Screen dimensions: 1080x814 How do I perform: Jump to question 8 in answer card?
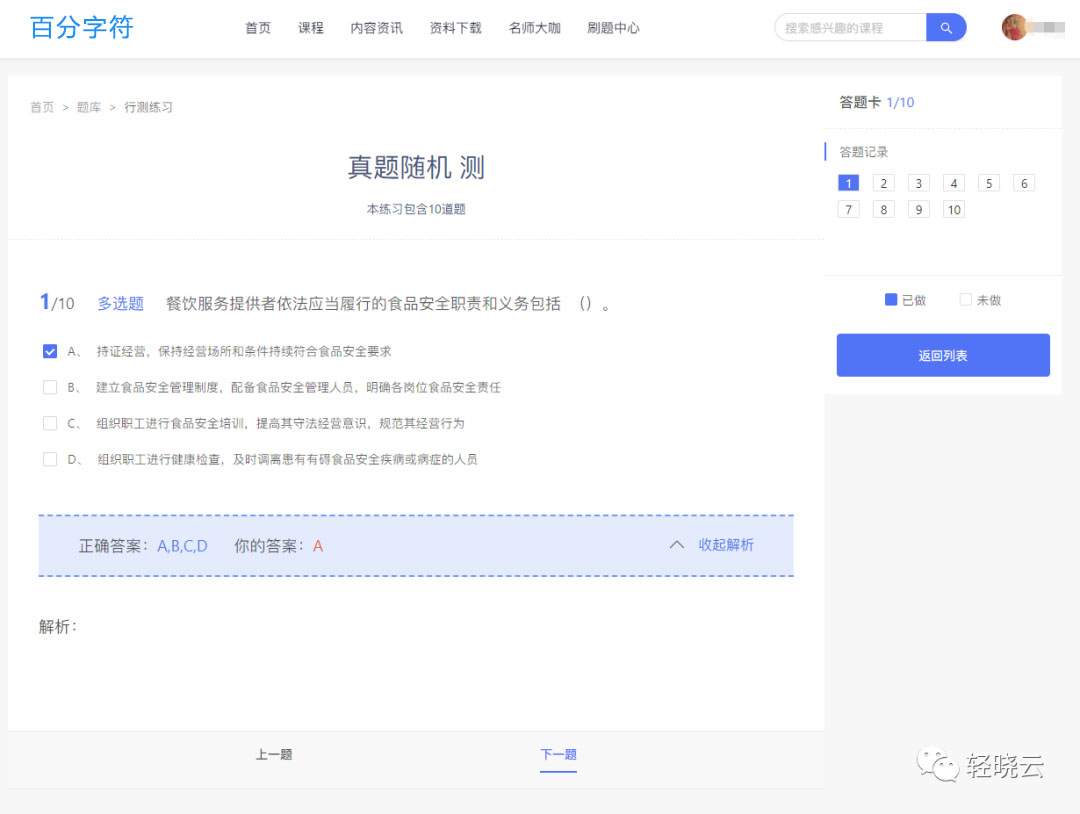(884, 209)
